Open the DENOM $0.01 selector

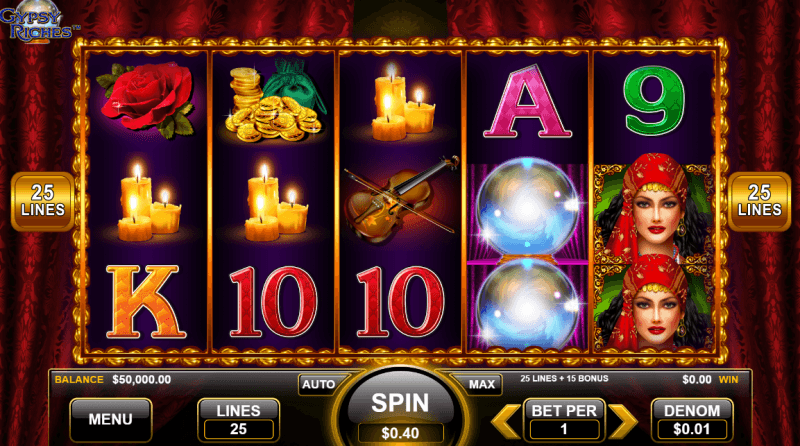click(x=692, y=419)
